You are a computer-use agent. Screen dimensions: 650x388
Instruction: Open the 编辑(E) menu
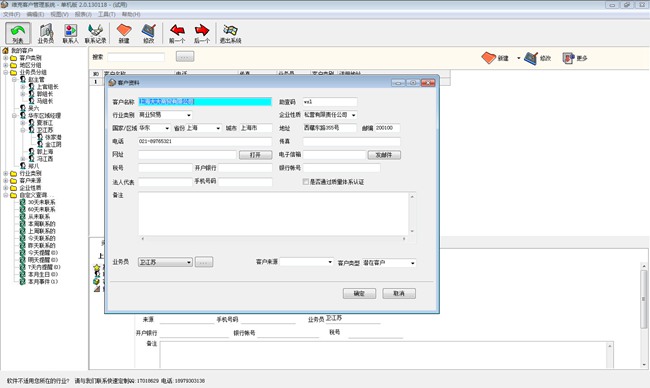pyautogui.click(x=35, y=14)
